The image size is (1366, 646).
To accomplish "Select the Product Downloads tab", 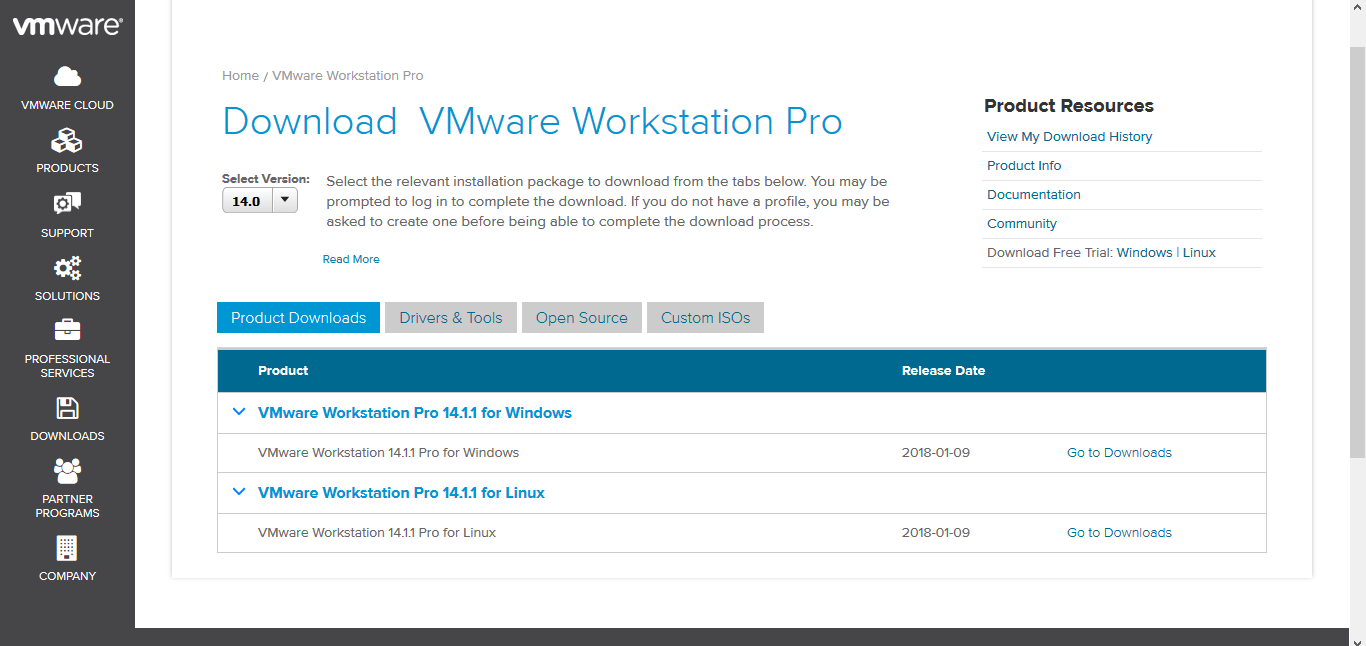I will pyautogui.click(x=298, y=318).
